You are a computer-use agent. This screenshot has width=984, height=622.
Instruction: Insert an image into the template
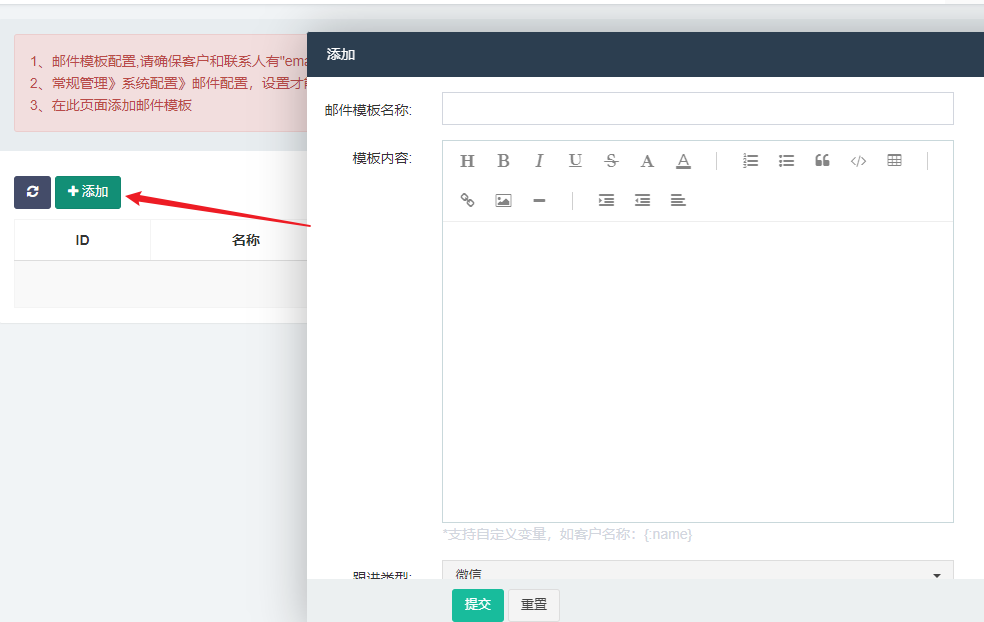(x=502, y=200)
